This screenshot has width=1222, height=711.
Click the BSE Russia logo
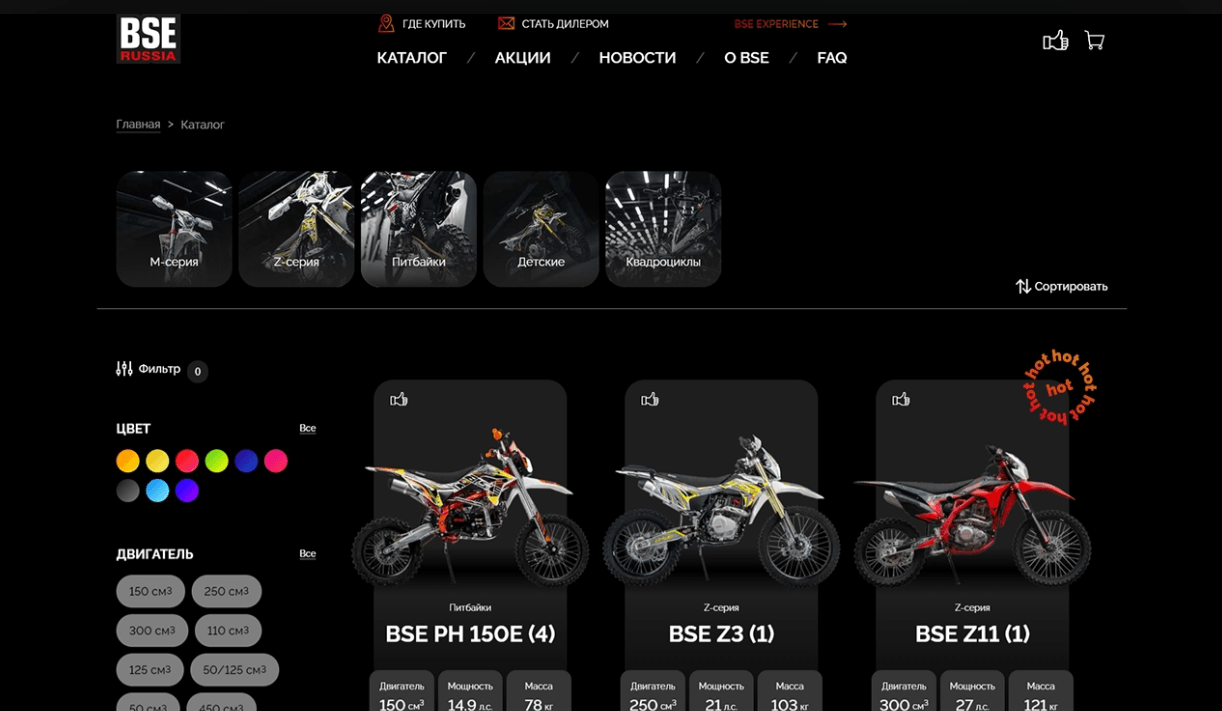[x=148, y=39]
